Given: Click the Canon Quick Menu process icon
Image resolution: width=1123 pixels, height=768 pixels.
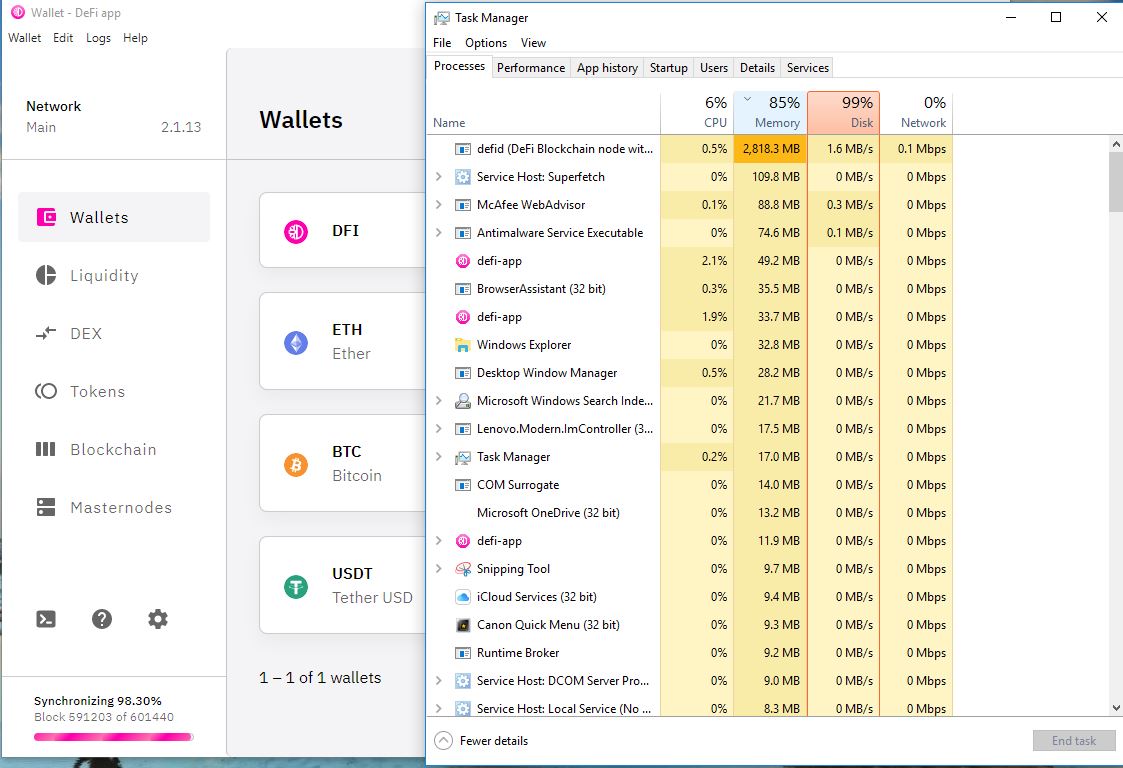Looking at the screenshot, I should (x=463, y=625).
